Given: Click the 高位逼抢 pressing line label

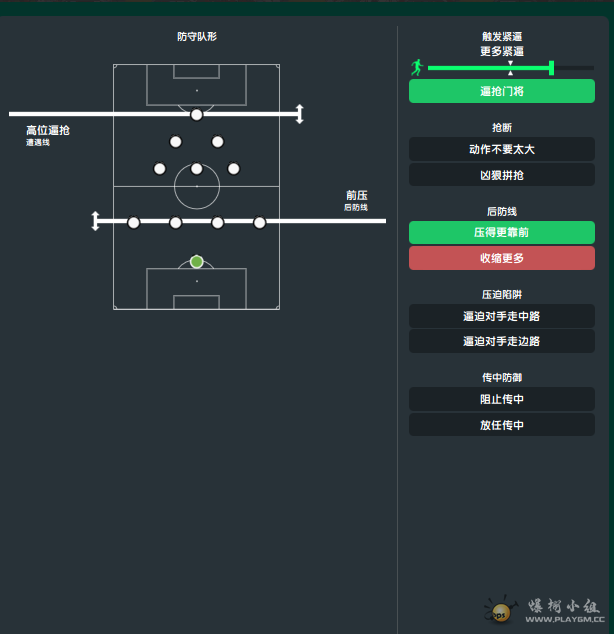Looking at the screenshot, I should (x=48, y=131).
